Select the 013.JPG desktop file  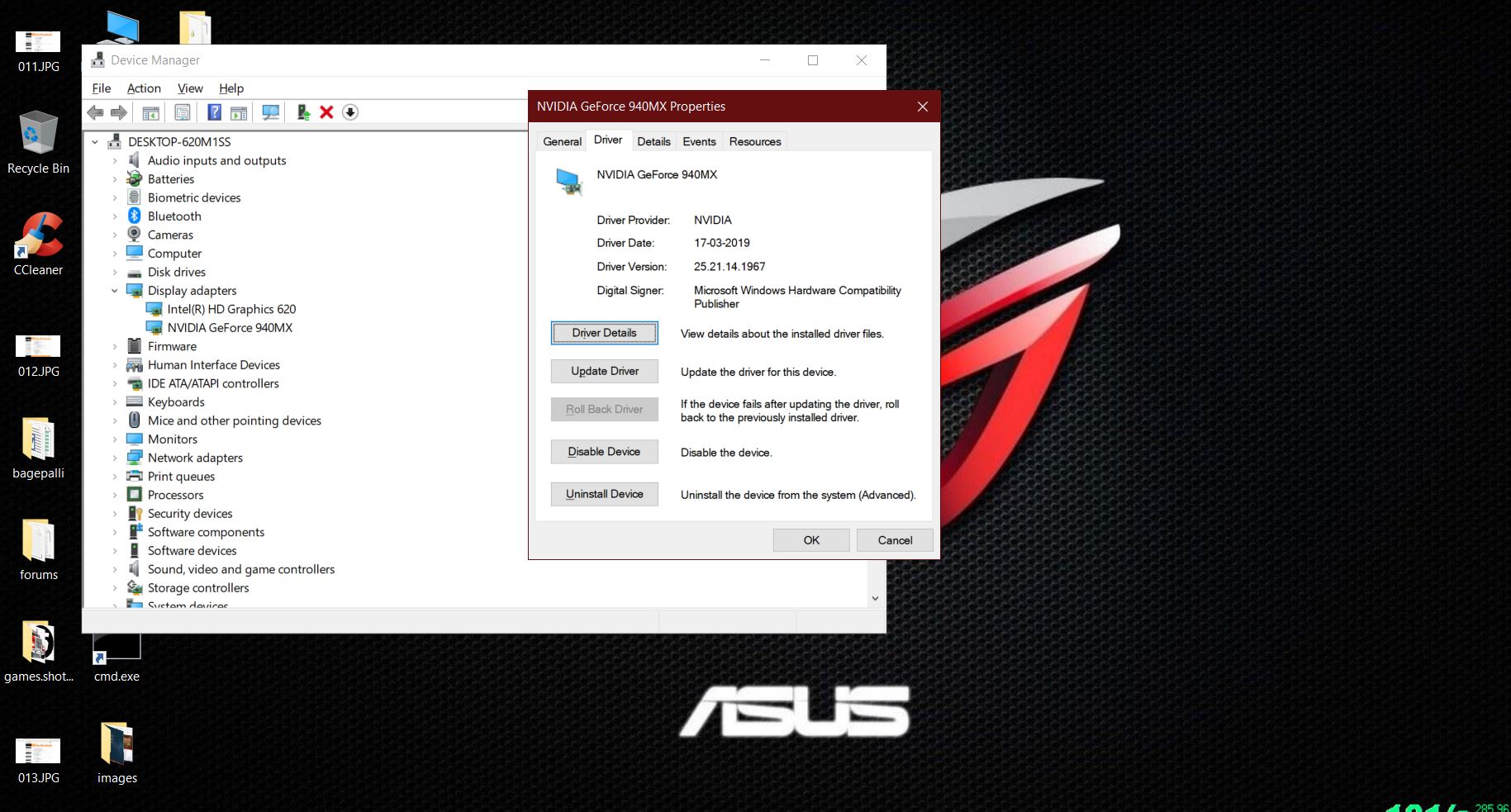click(38, 762)
